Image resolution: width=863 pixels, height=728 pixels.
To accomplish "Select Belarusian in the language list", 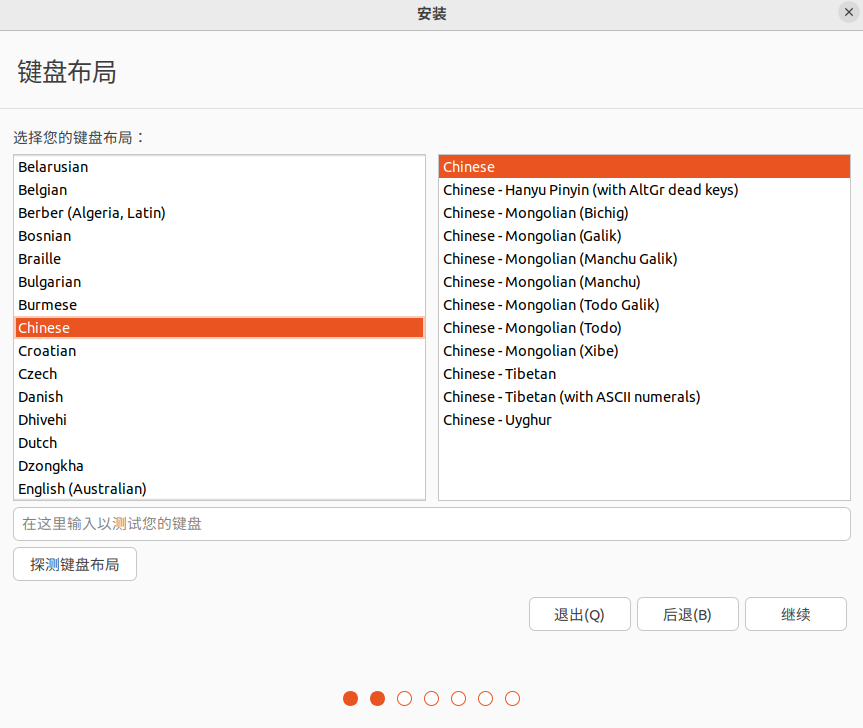I will [219, 167].
